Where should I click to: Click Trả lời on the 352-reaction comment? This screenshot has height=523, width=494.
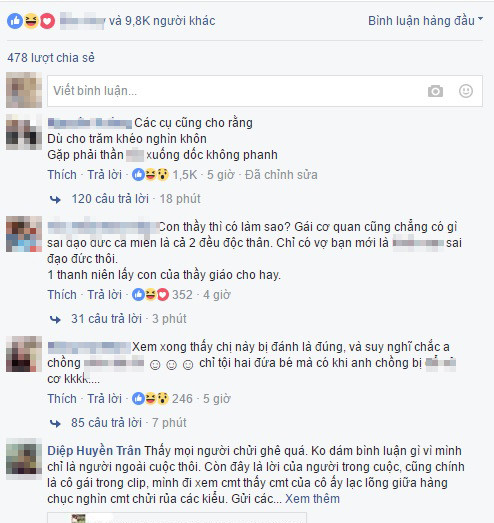104,295
